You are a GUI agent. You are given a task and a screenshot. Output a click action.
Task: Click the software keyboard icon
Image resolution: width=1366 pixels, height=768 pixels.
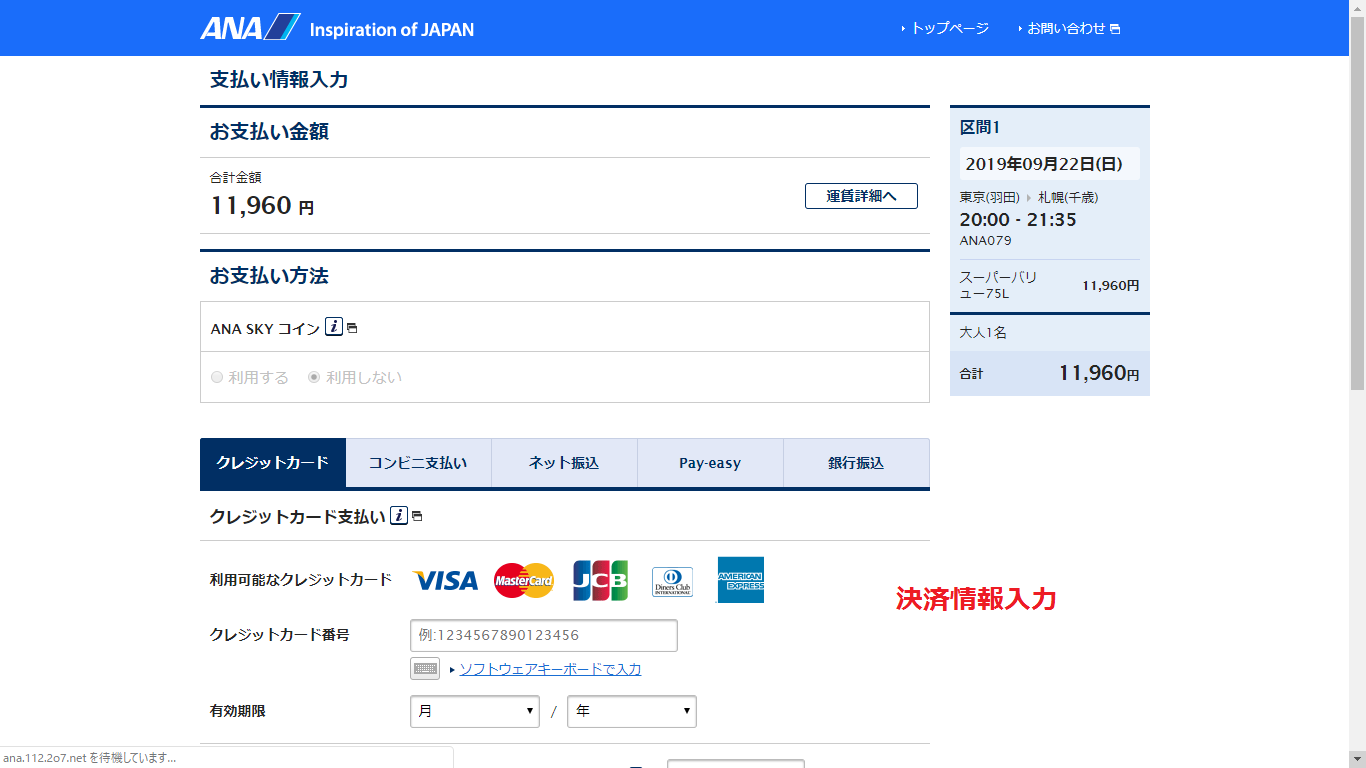click(x=425, y=669)
